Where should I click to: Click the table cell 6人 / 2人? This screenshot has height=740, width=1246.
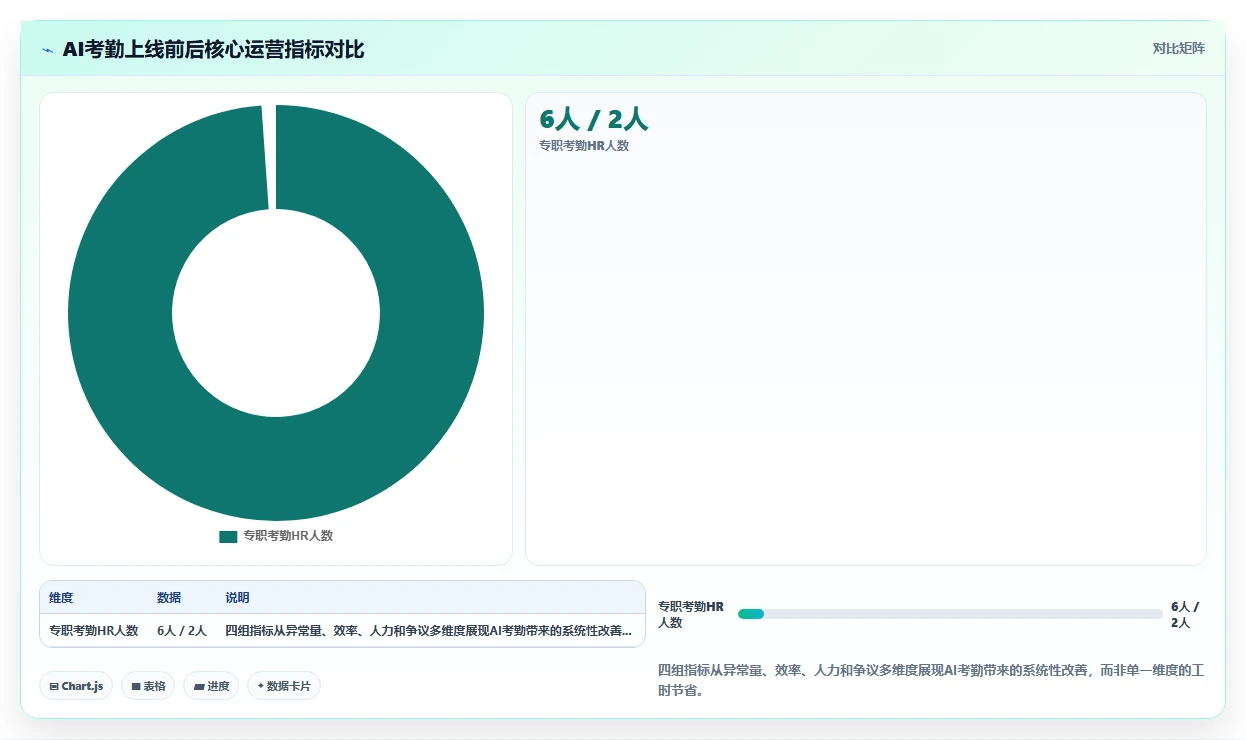tap(182, 631)
